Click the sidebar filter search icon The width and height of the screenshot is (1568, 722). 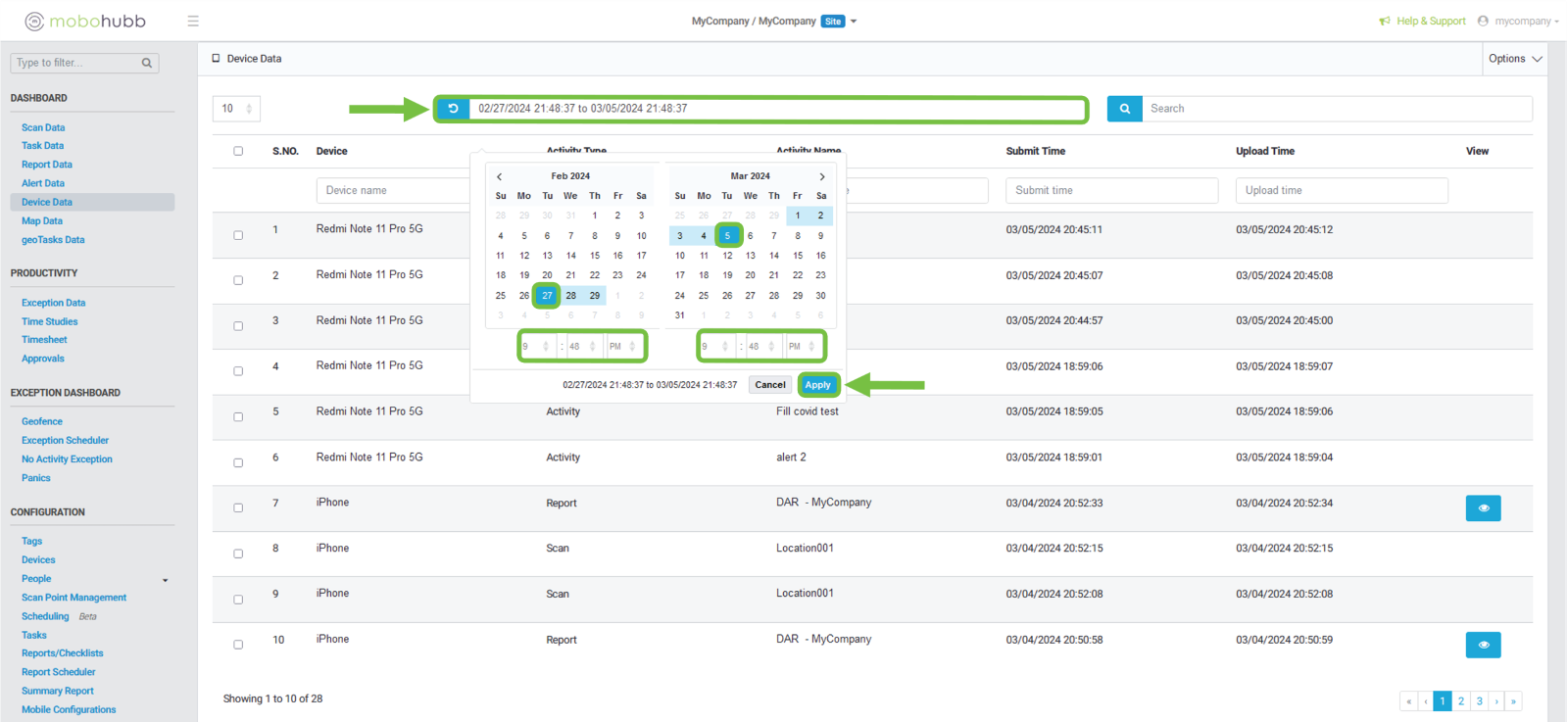click(147, 63)
